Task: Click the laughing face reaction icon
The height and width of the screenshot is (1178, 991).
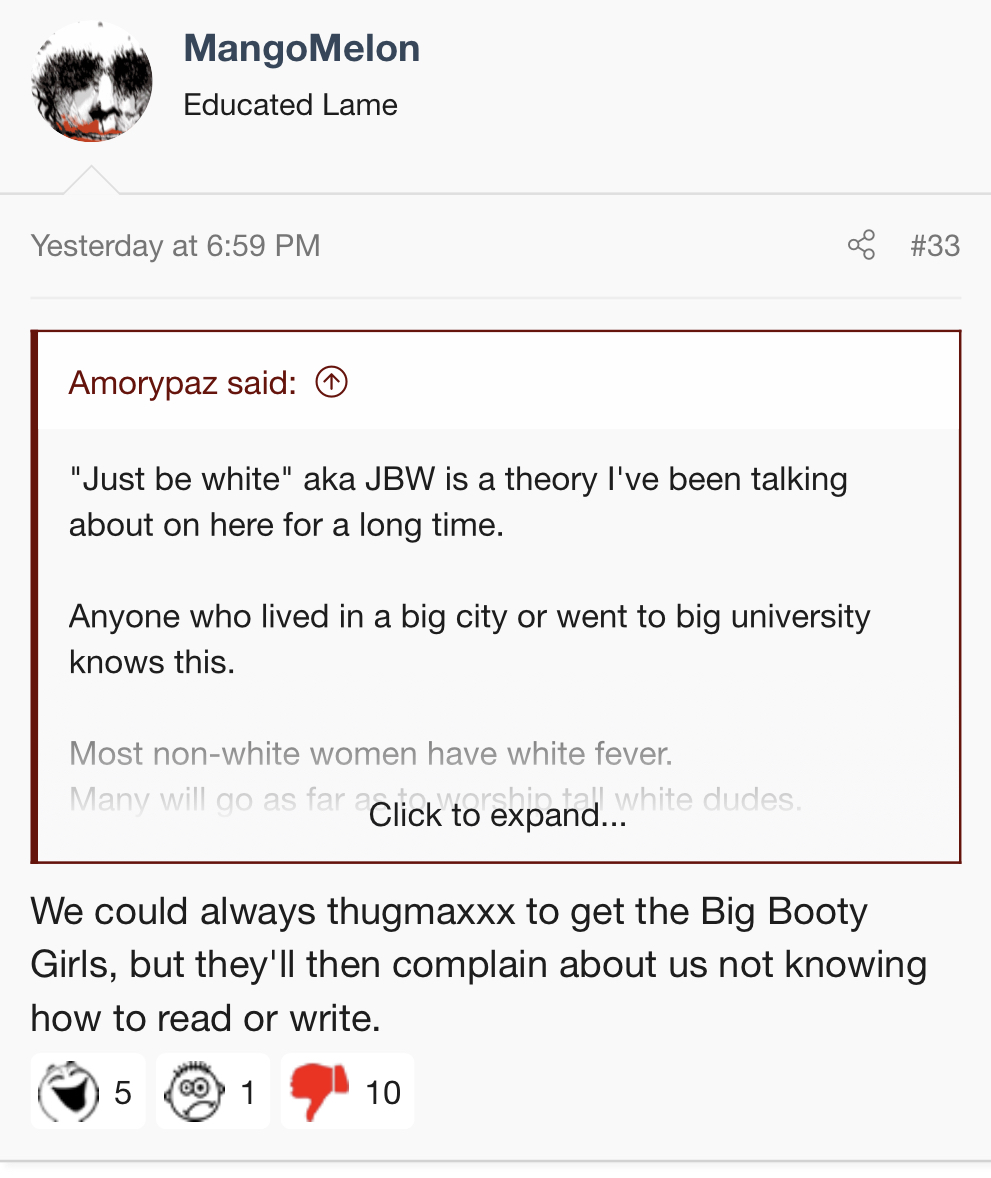Action: pyautogui.click(x=68, y=1092)
